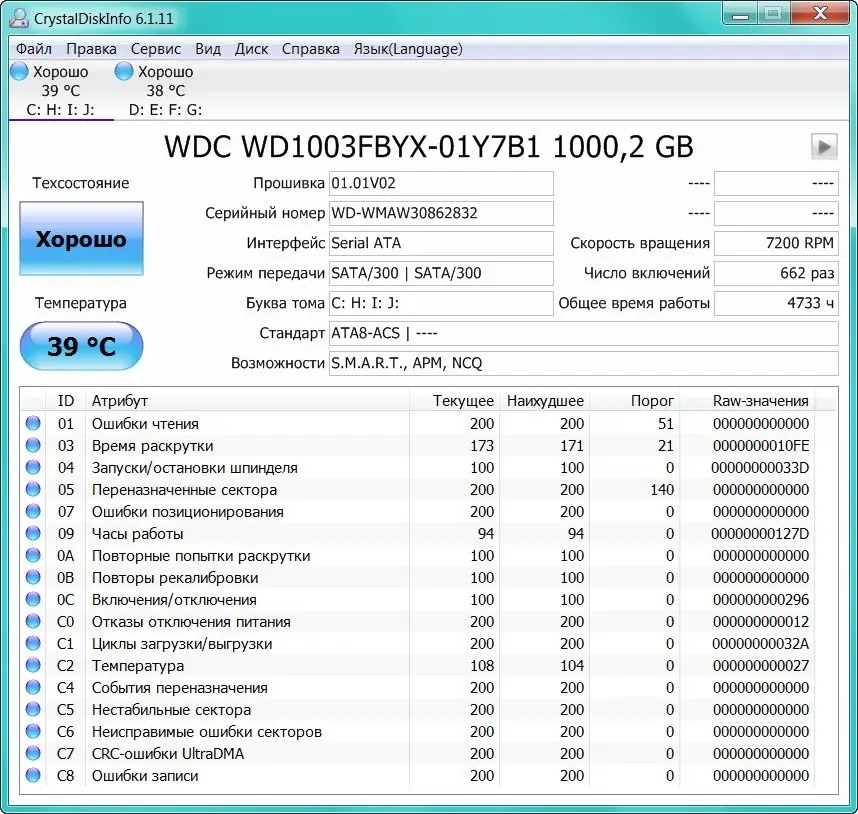Viewport: 858px width, 814px height.
Task: Switch to the D: E: F: G: disk tab
Action: point(165,90)
